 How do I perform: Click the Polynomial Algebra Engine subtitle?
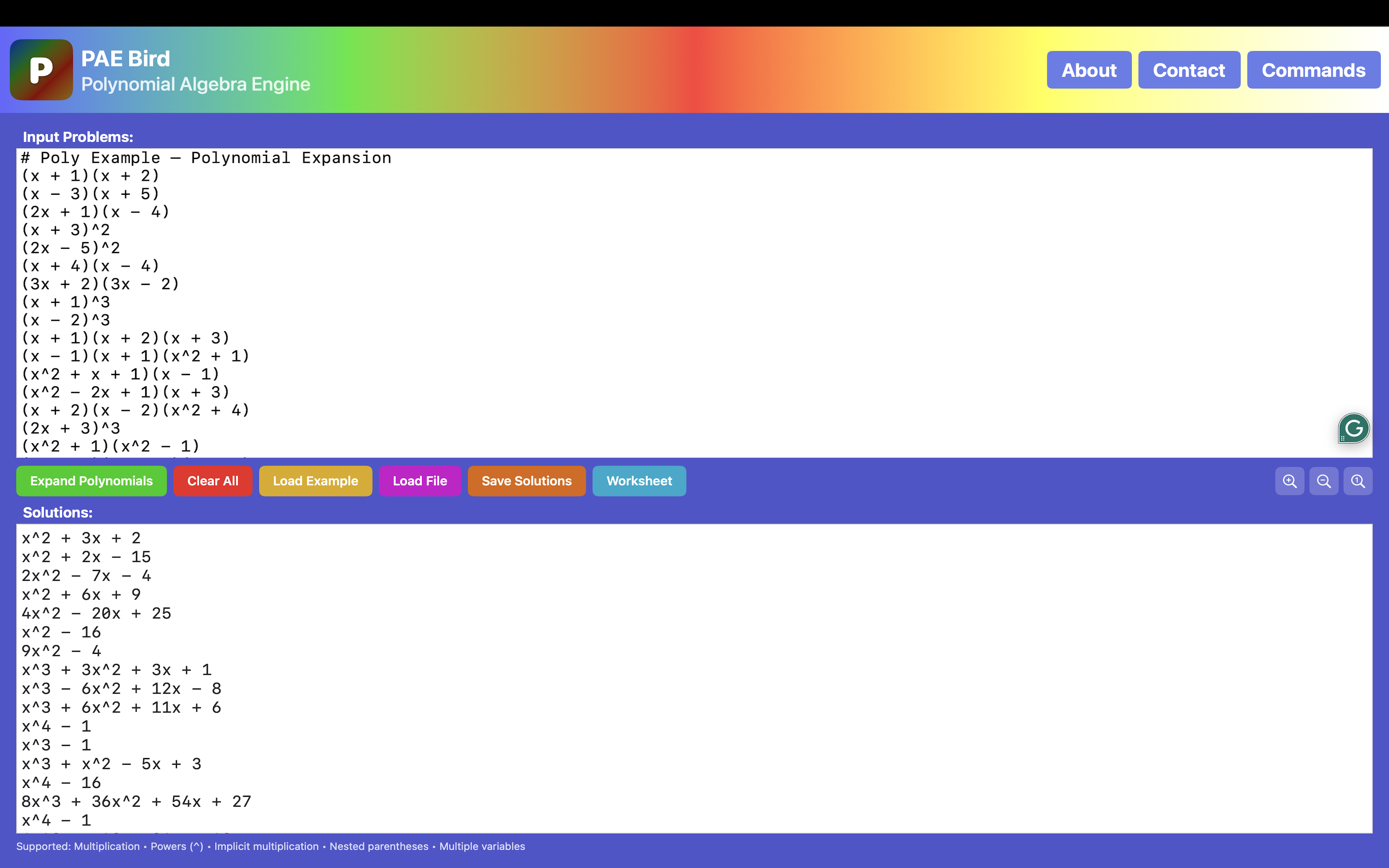pyautogui.click(x=196, y=84)
